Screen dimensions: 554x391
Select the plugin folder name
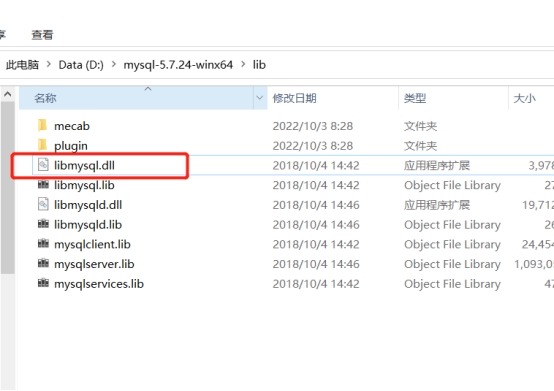(71, 146)
